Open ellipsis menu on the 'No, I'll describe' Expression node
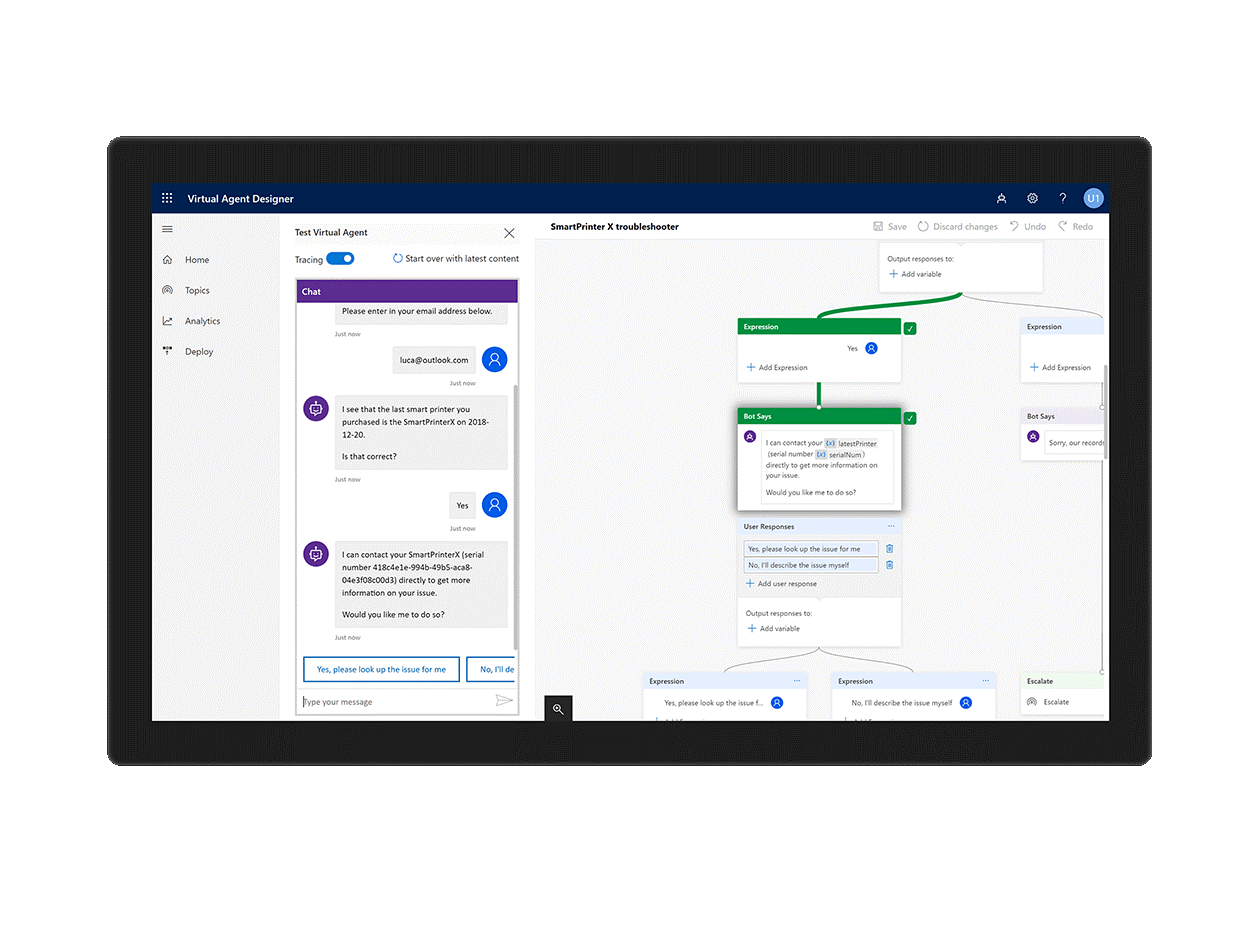 [x=986, y=681]
